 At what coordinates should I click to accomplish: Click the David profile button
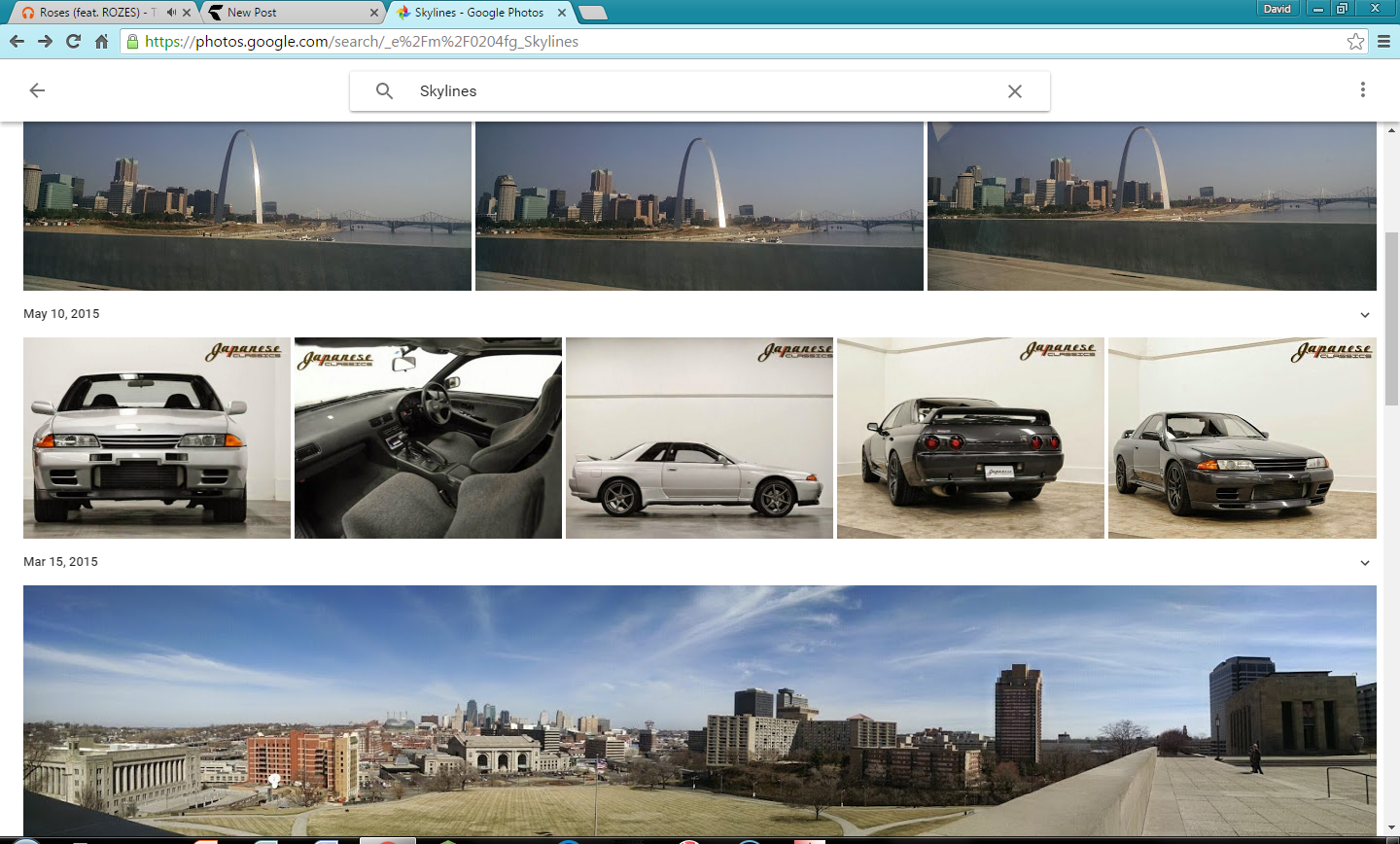(x=1277, y=9)
